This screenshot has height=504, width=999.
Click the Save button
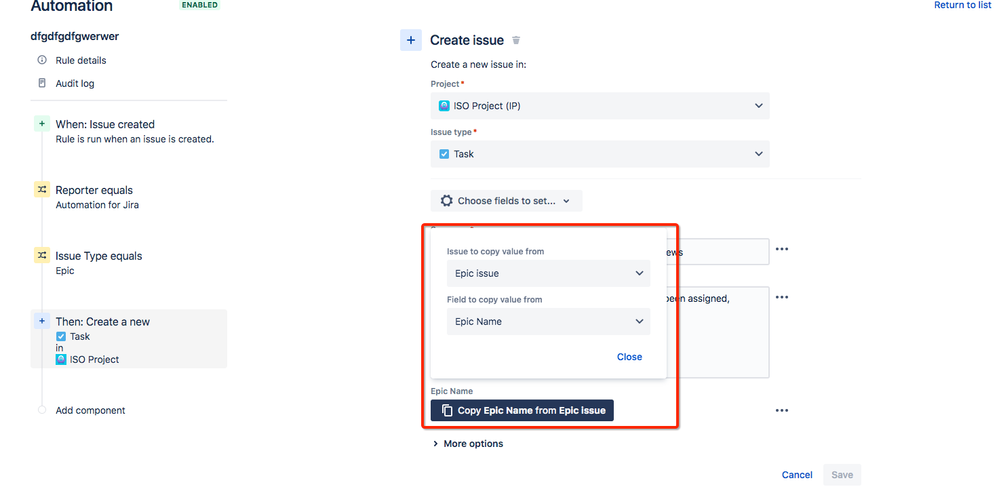pyautogui.click(x=842, y=475)
